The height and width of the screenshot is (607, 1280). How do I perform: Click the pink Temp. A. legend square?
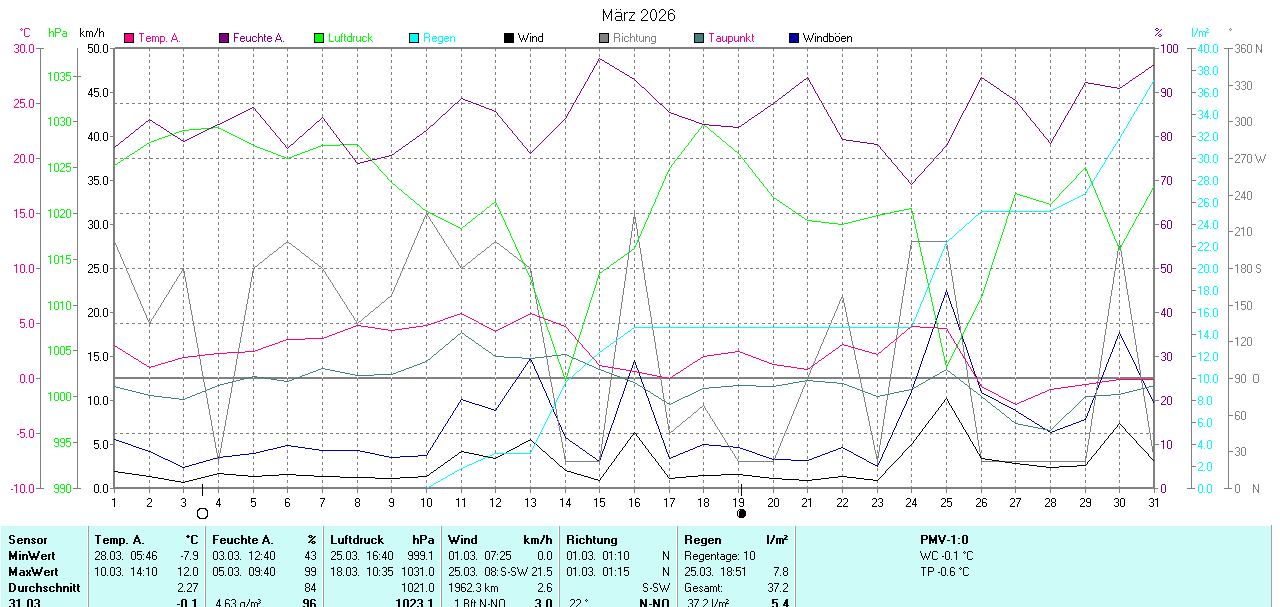[129, 38]
